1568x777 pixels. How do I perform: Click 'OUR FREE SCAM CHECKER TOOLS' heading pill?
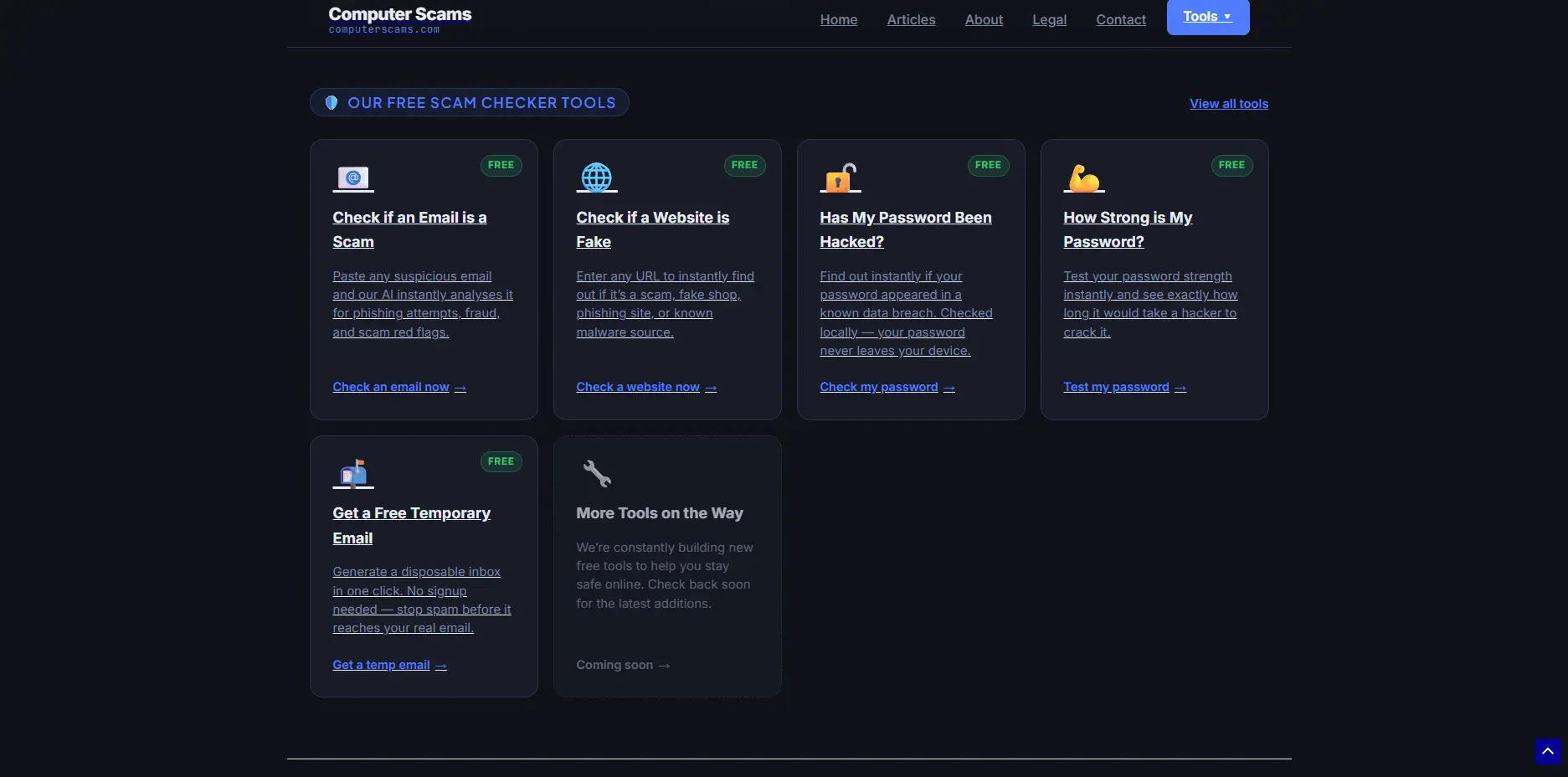(x=469, y=102)
